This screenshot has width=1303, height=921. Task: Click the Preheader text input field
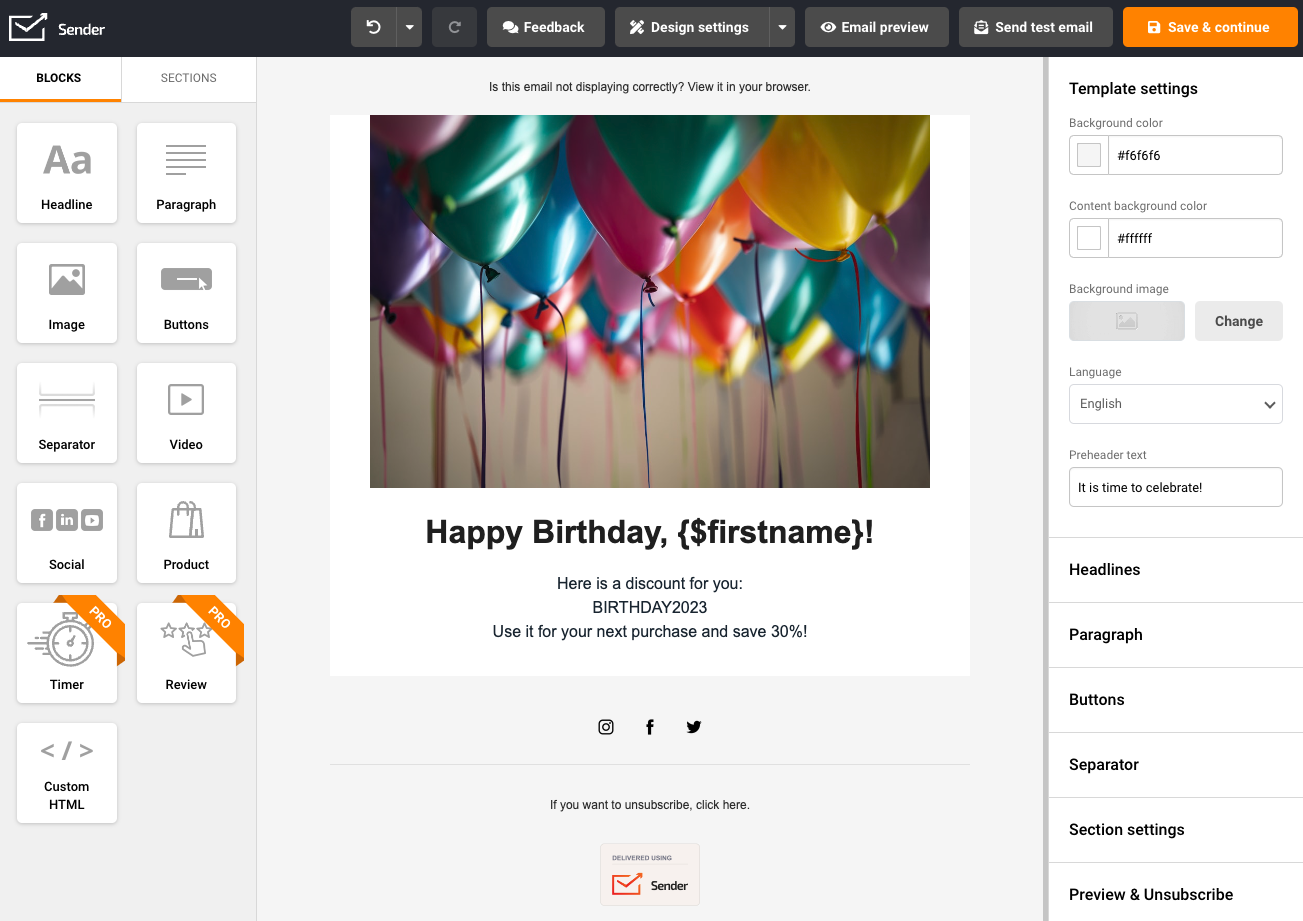point(1175,487)
